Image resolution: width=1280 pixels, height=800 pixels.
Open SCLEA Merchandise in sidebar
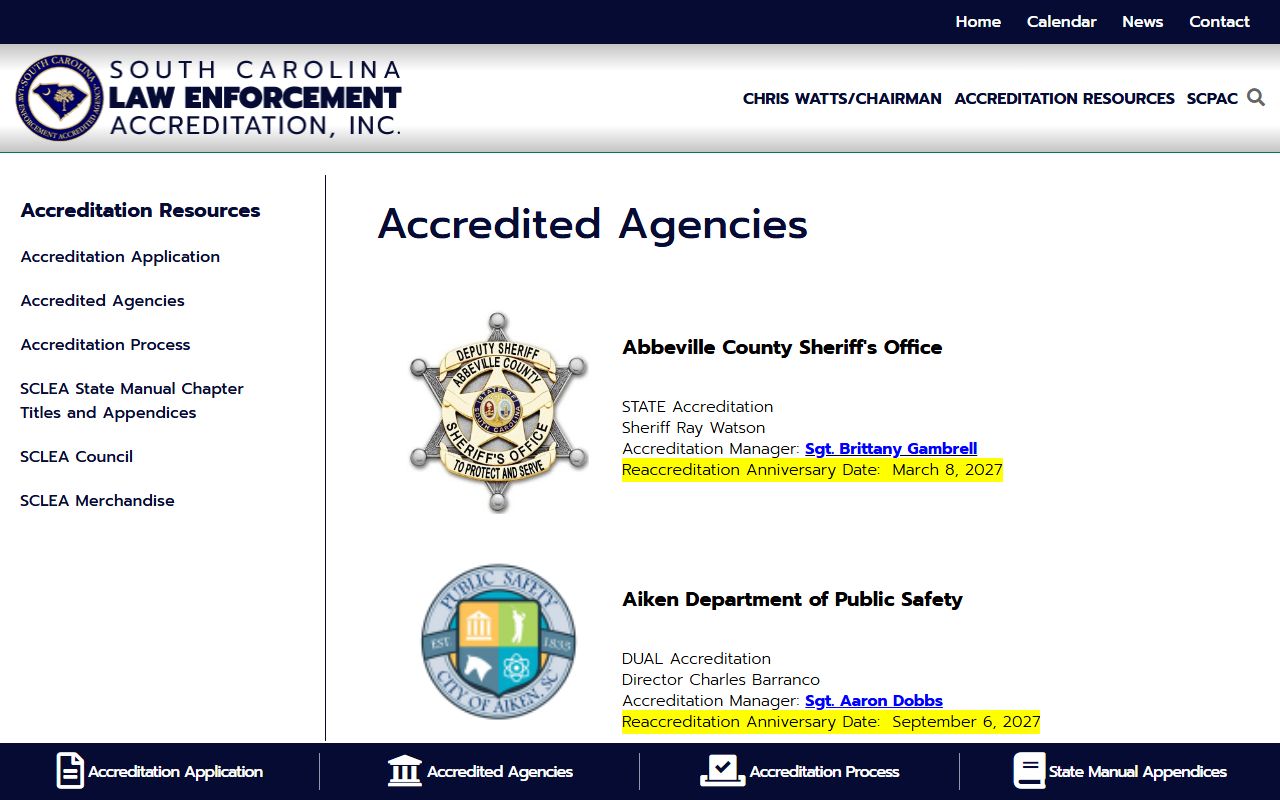coord(97,500)
